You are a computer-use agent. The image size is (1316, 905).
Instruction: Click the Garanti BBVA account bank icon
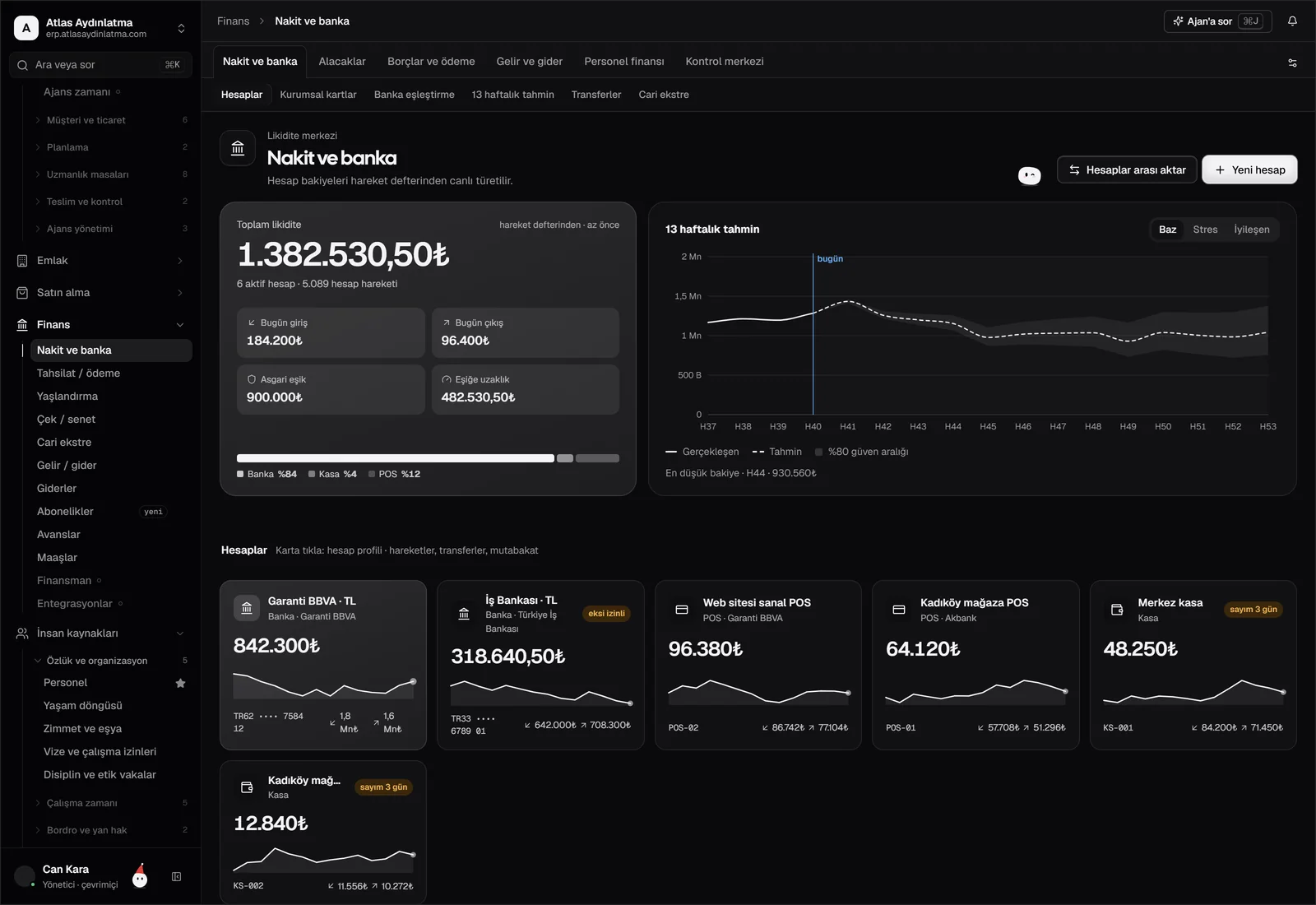pyautogui.click(x=247, y=608)
